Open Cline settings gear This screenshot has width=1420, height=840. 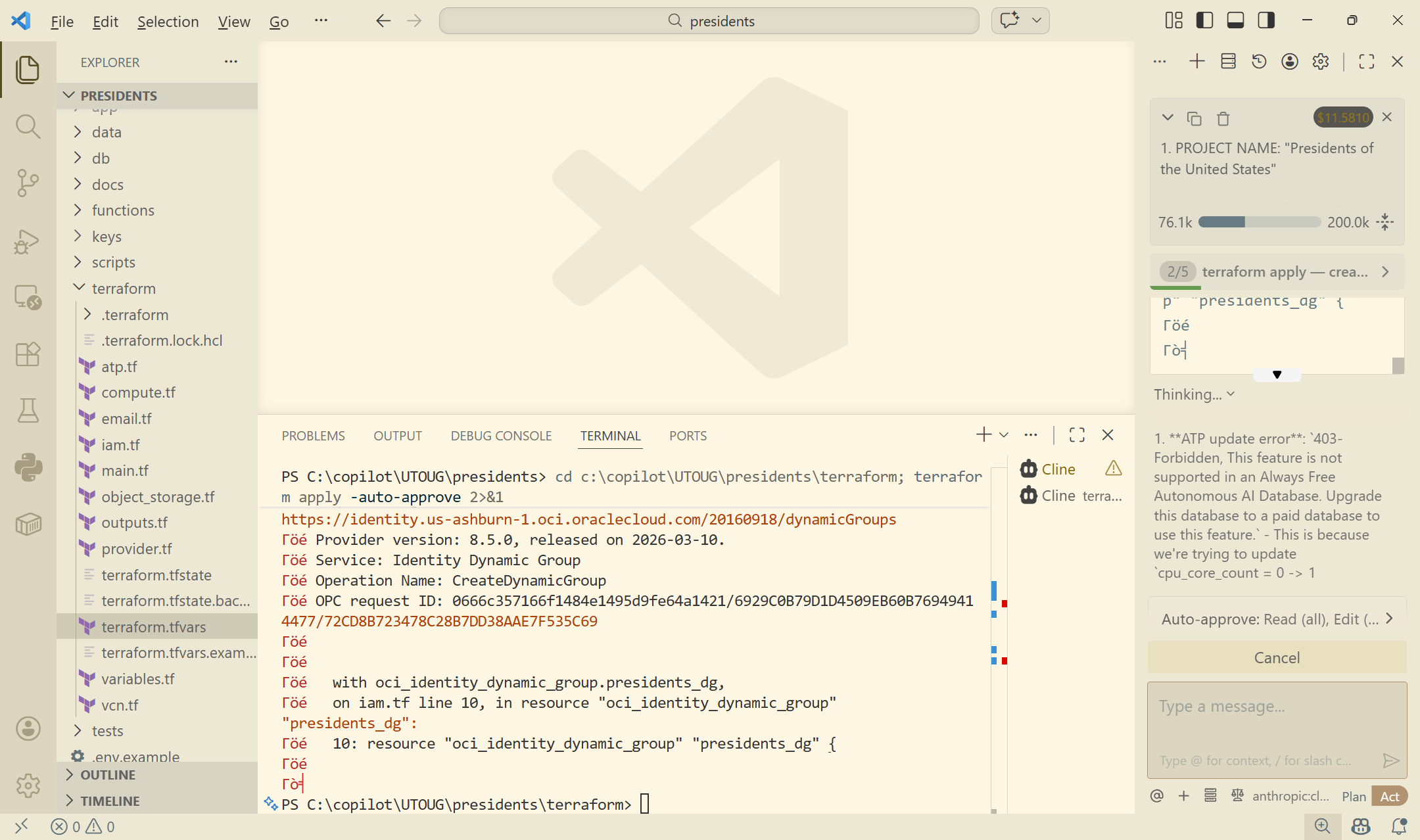click(x=1321, y=62)
